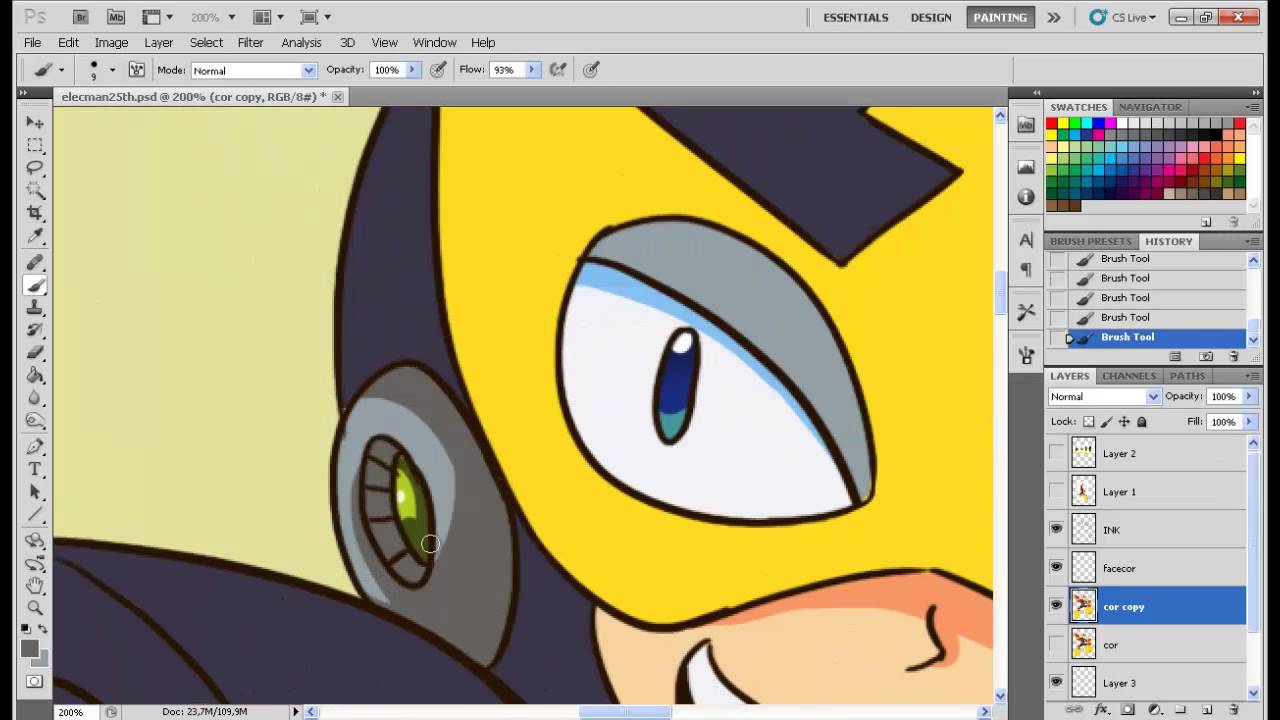1280x720 pixels.
Task: Toggle Quick Mask mode icon
Action: click(35, 682)
